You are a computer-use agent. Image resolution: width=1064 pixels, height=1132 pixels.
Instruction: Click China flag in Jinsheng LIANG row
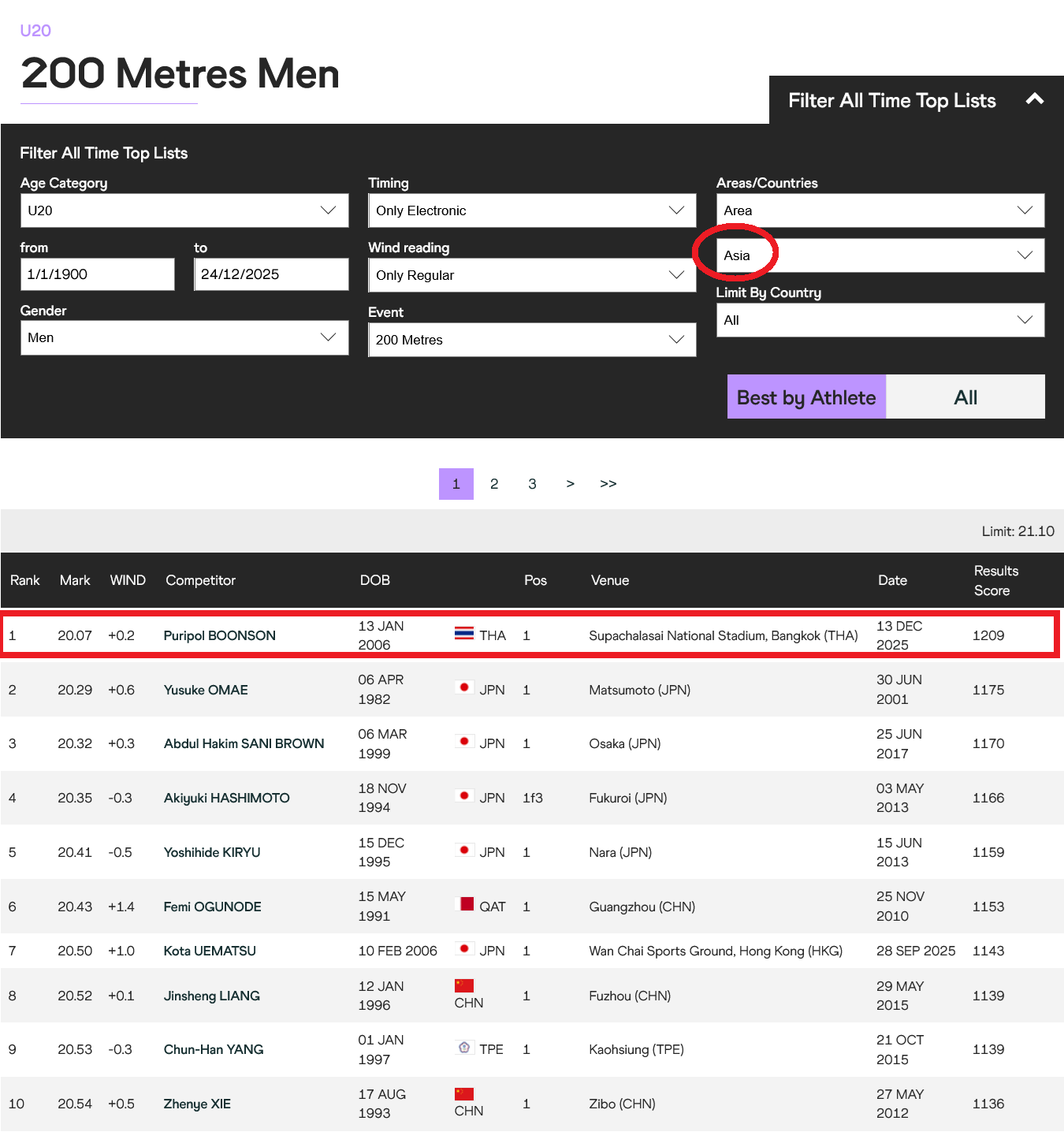point(464,985)
